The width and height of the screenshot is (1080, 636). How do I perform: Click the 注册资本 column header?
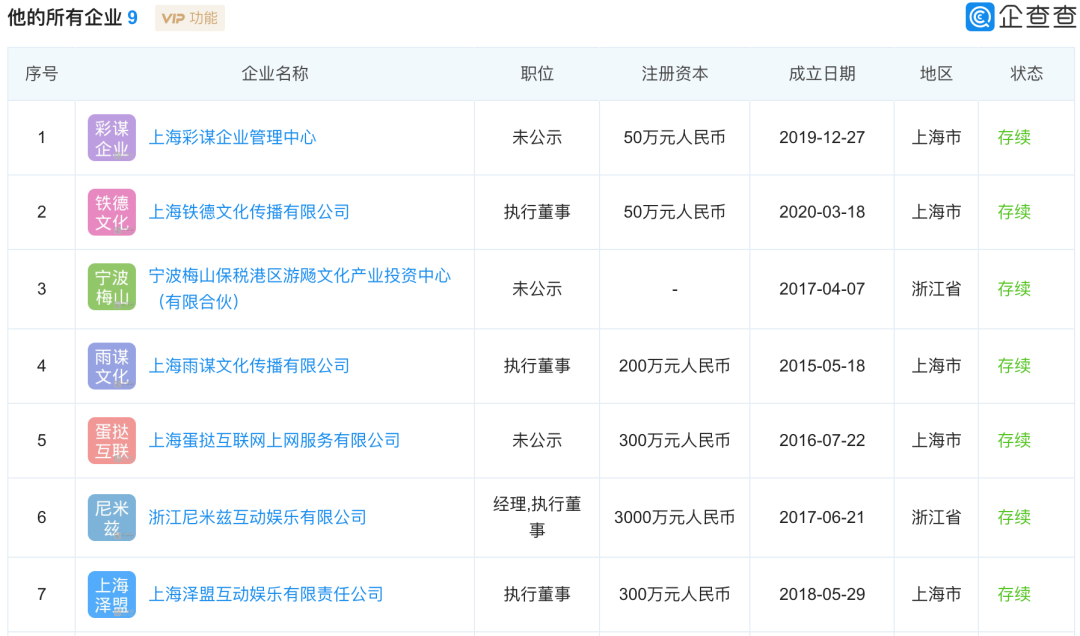click(x=673, y=73)
